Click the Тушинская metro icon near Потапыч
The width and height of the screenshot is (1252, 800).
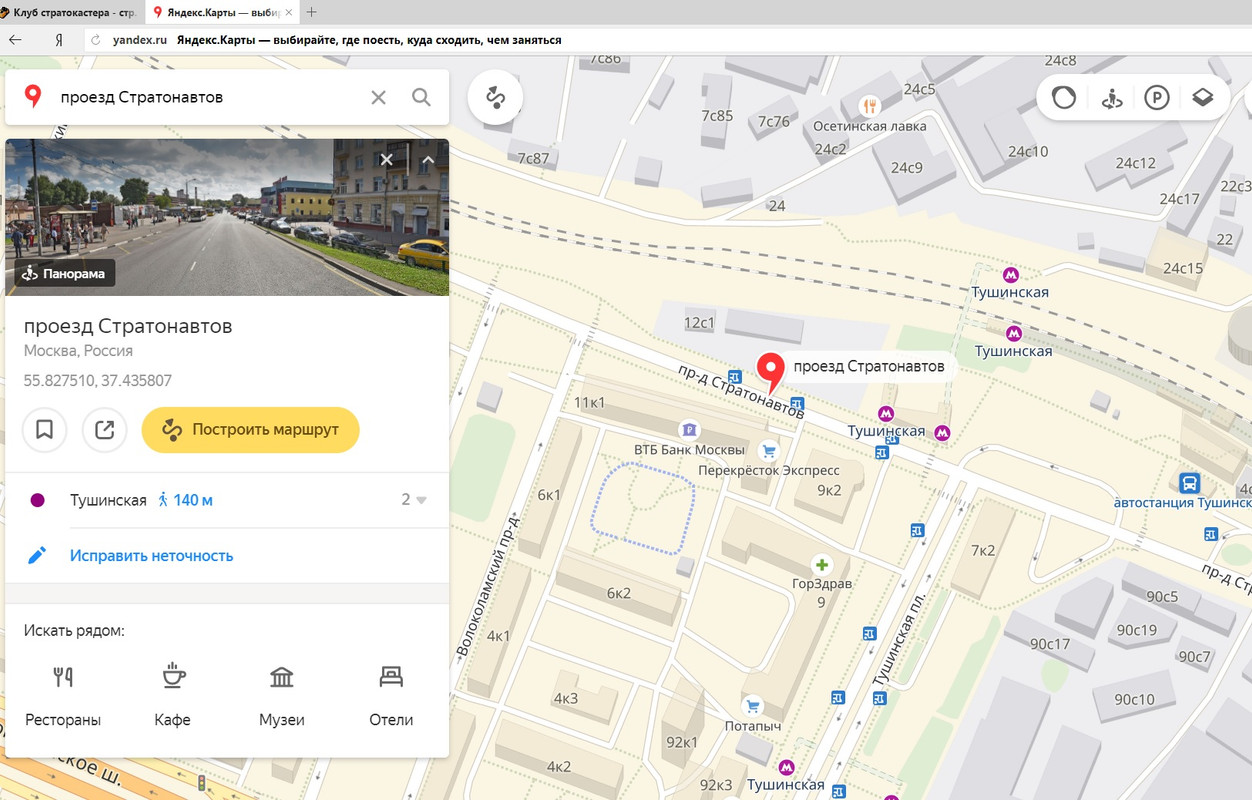[787, 767]
